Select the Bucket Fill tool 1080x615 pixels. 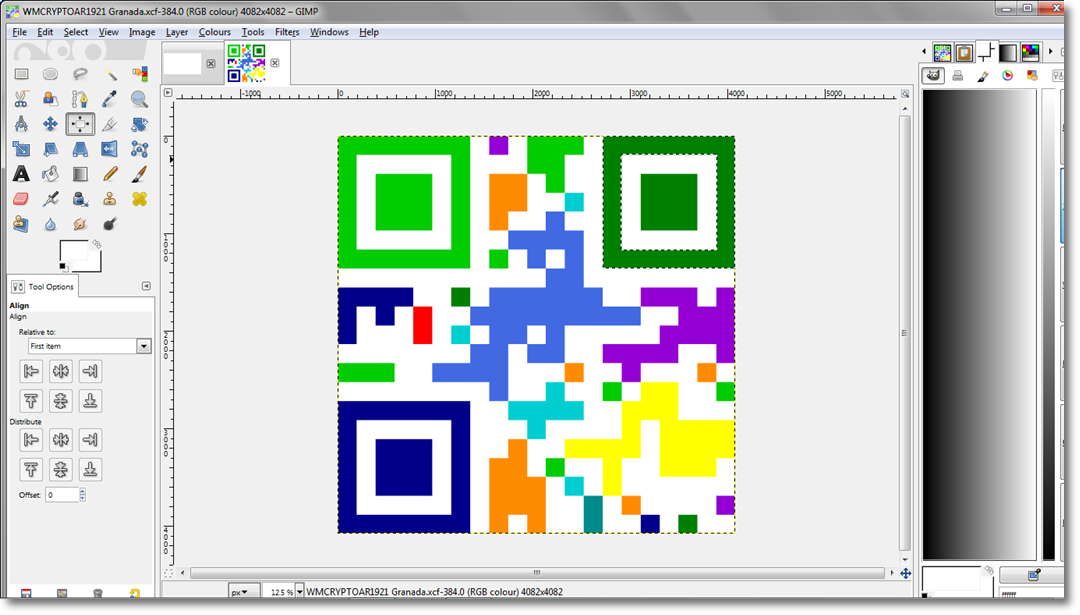click(x=50, y=174)
